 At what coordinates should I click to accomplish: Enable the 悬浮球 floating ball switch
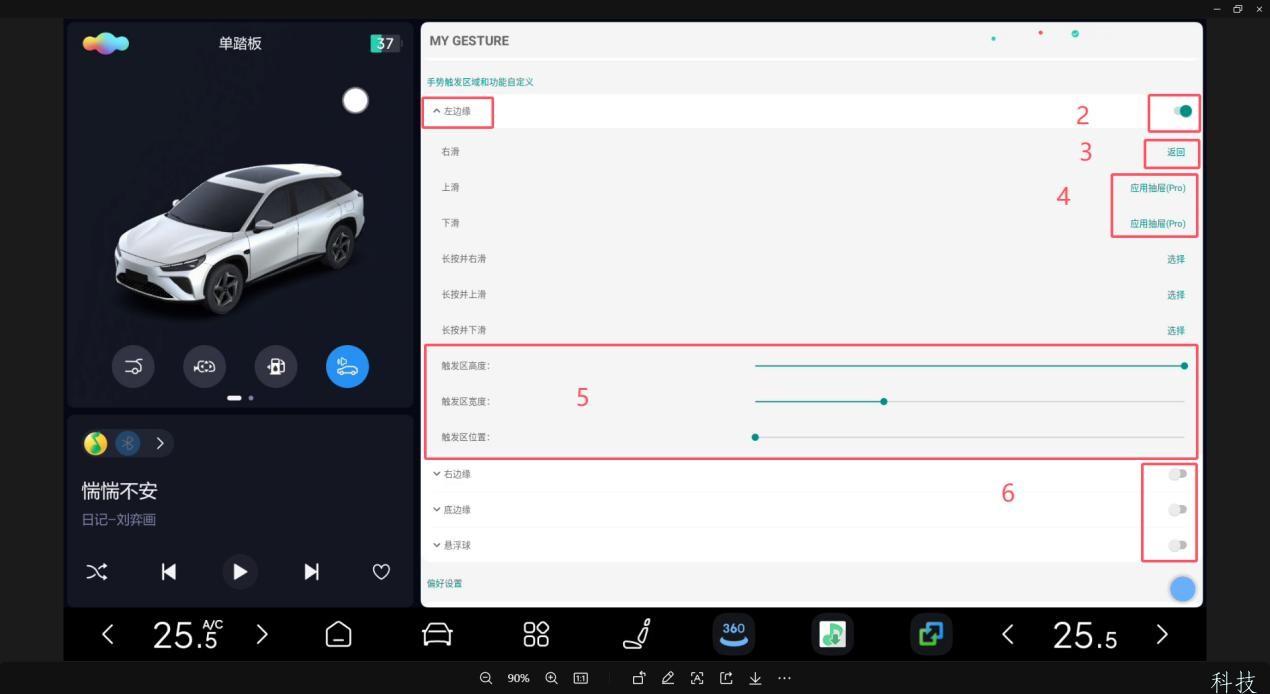click(x=1178, y=545)
